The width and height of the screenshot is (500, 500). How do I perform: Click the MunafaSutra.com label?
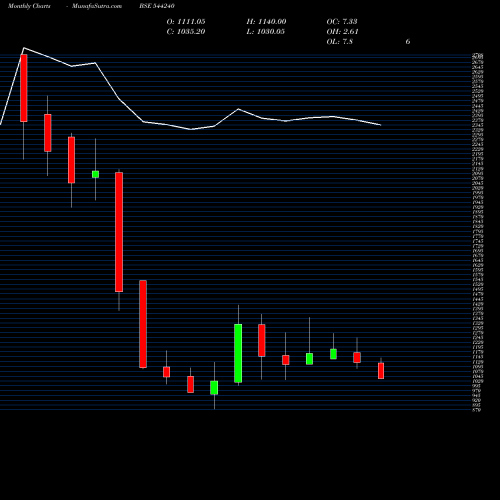[97, 6]
